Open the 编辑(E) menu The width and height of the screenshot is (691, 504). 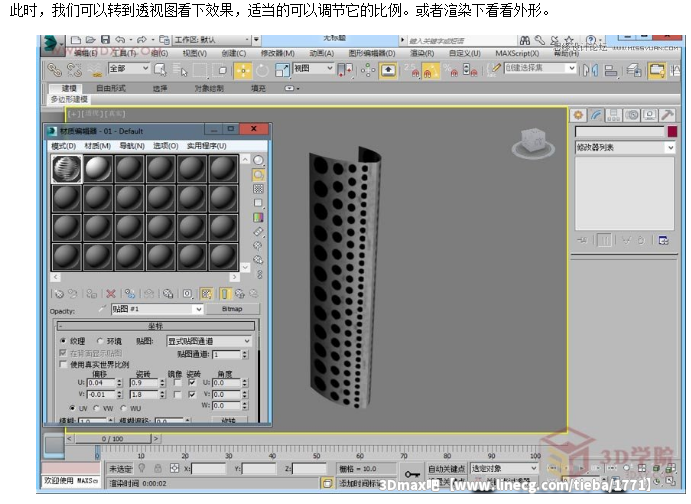85,53
